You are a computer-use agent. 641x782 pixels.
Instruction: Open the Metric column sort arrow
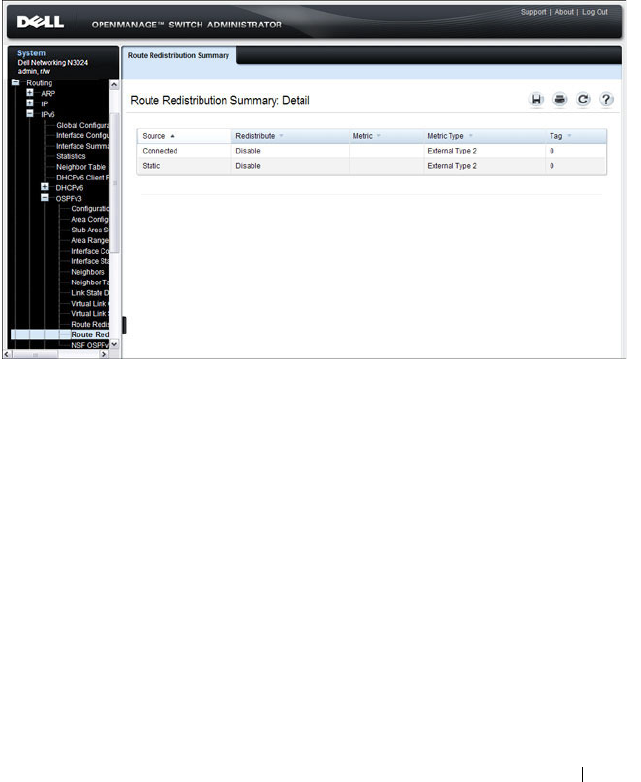coord(379,136)
